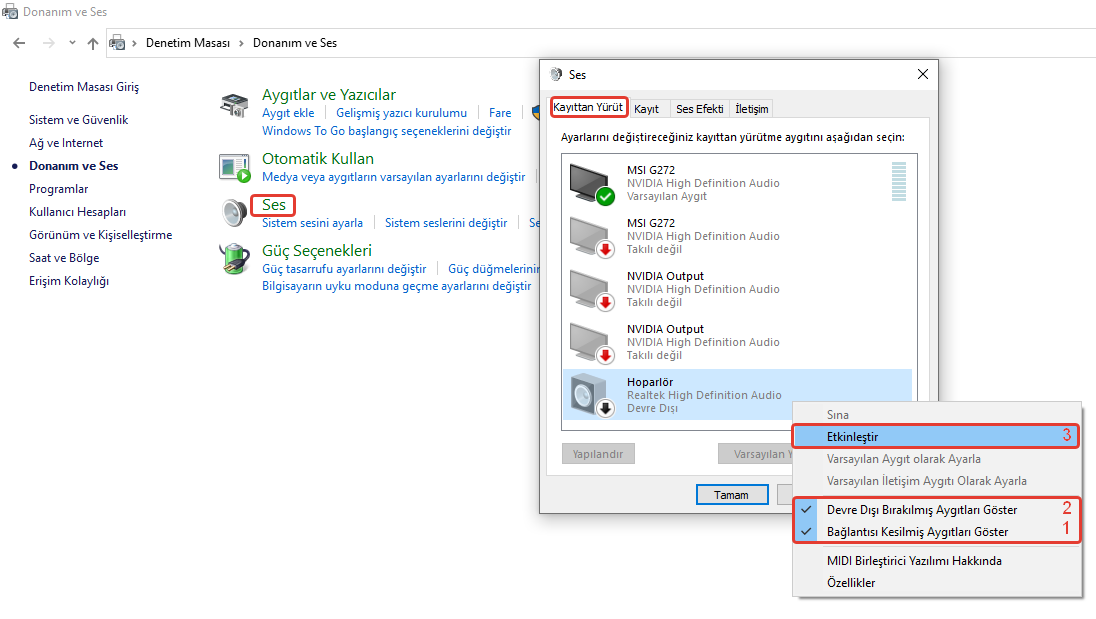Switch to the Ses Efekti tab
The height and width of the screenshot is (619, 1096).
pyautogui.click(x=699, y=108)
